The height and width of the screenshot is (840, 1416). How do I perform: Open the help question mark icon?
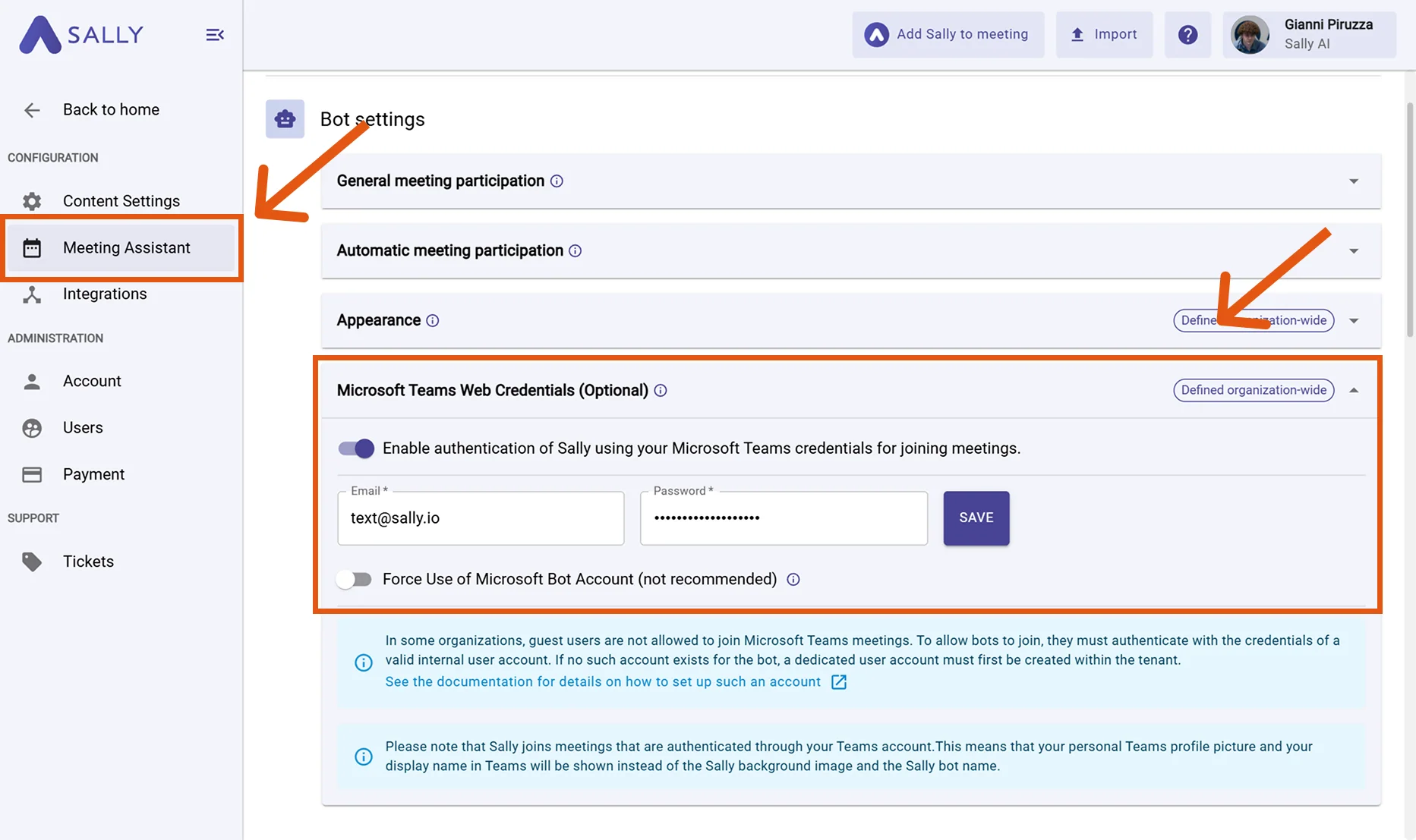click(1187, 34)
